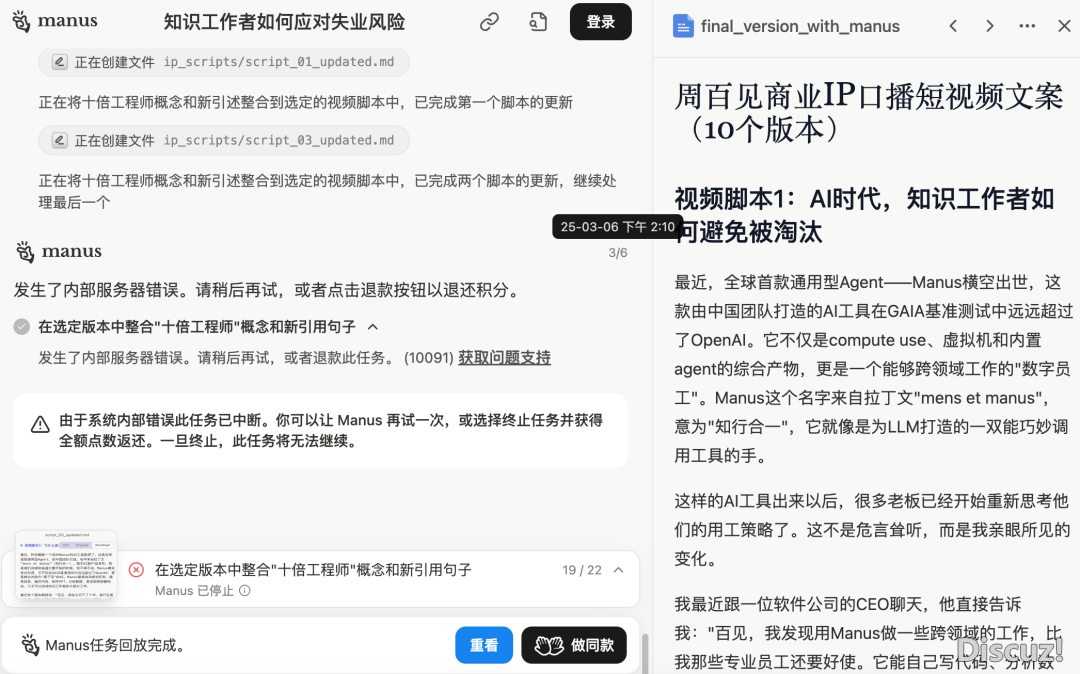
Task: Click the 登录 login button
Action: [x=601, y=21]
